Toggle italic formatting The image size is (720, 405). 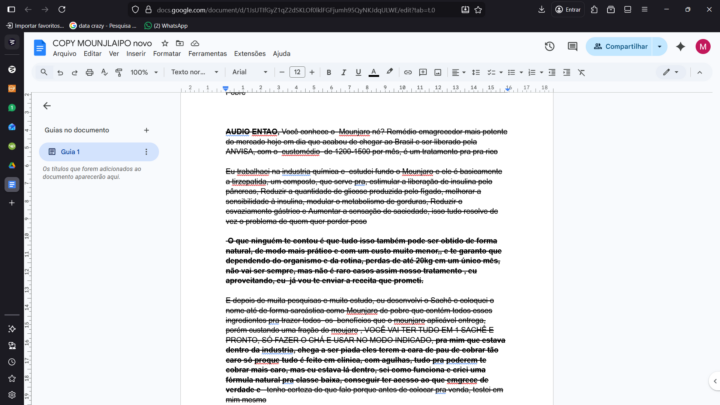click(344, 72)
